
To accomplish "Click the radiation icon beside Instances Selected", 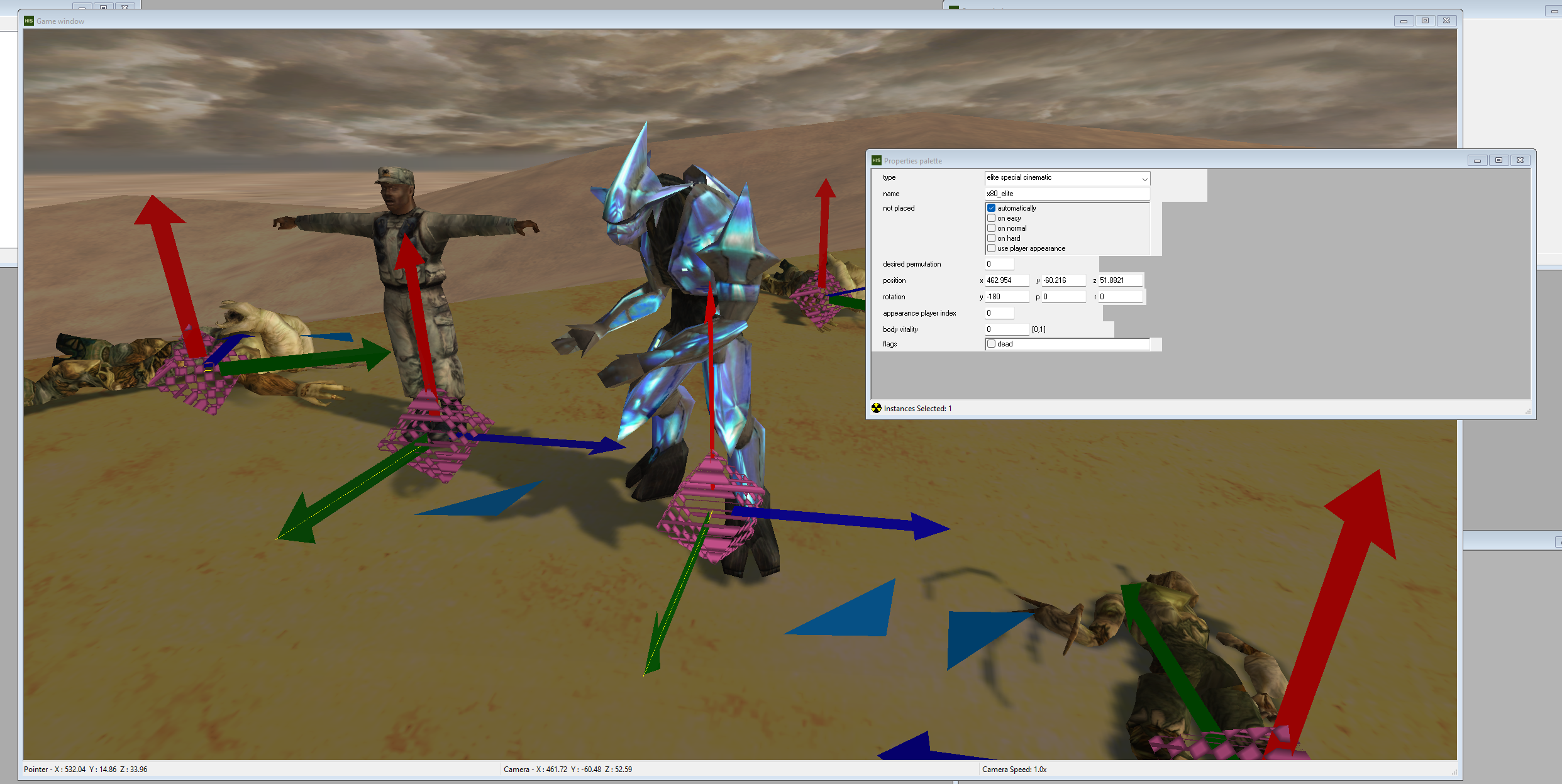I will pos(877,408).
